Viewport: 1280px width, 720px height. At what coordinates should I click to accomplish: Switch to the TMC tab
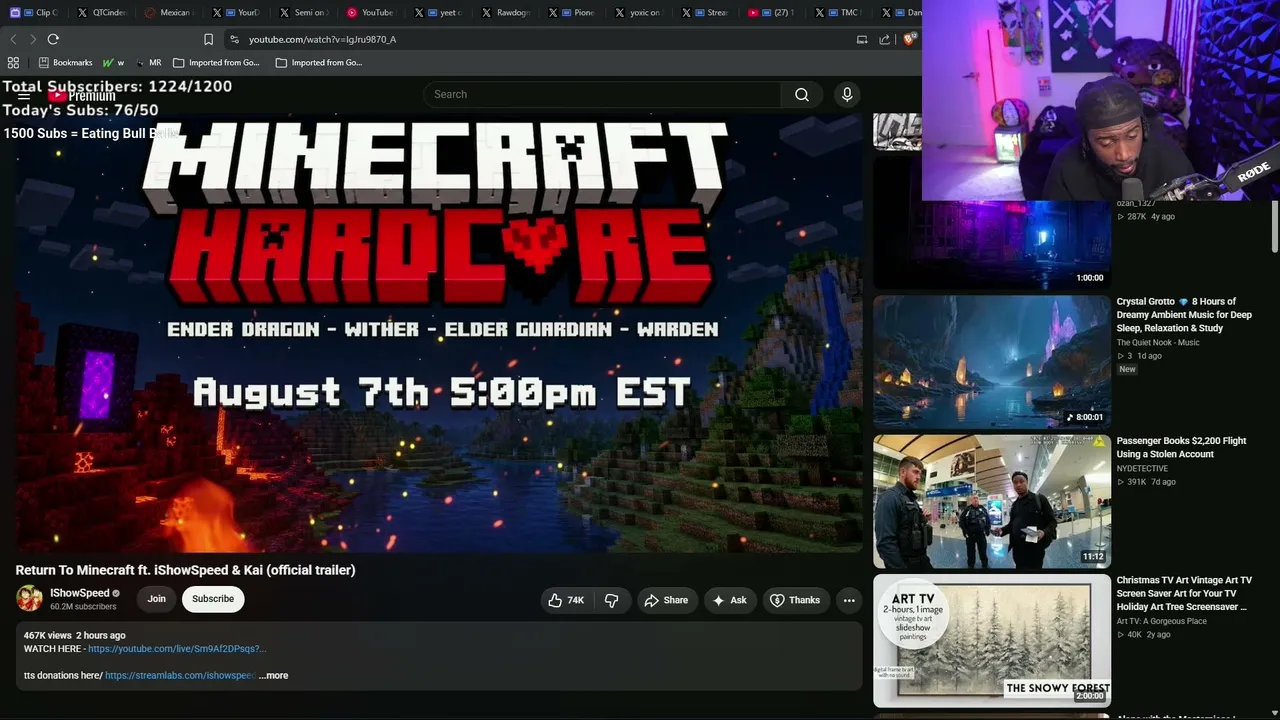tap(840, 13)
